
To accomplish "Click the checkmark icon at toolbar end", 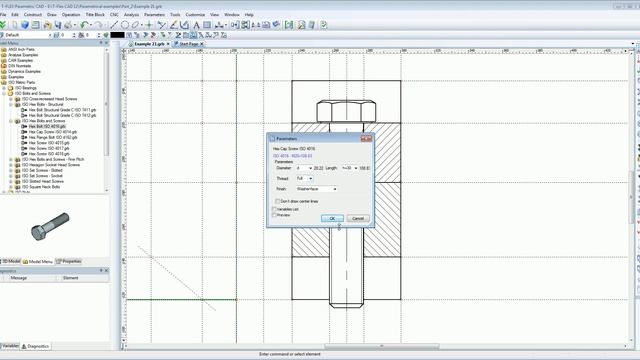I will tap(324, 25).
